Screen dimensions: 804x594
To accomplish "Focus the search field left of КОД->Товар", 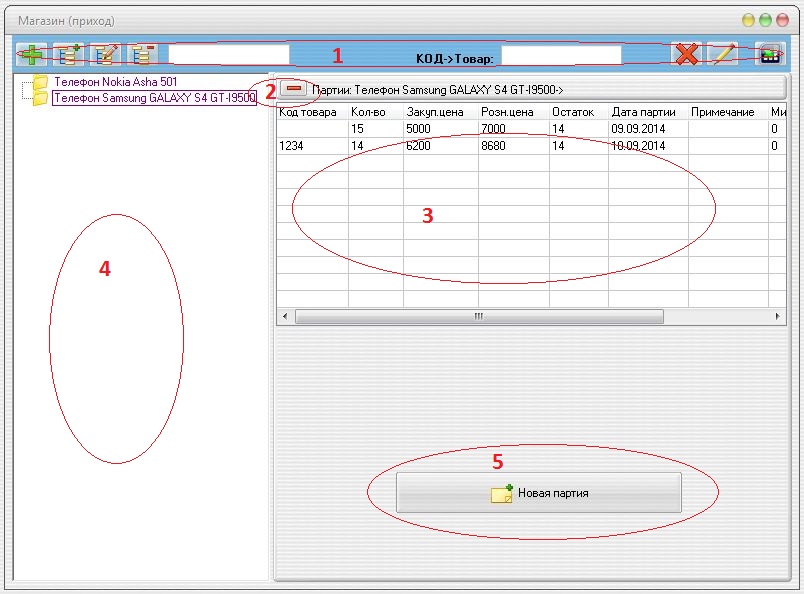I will tap(229, 54).
